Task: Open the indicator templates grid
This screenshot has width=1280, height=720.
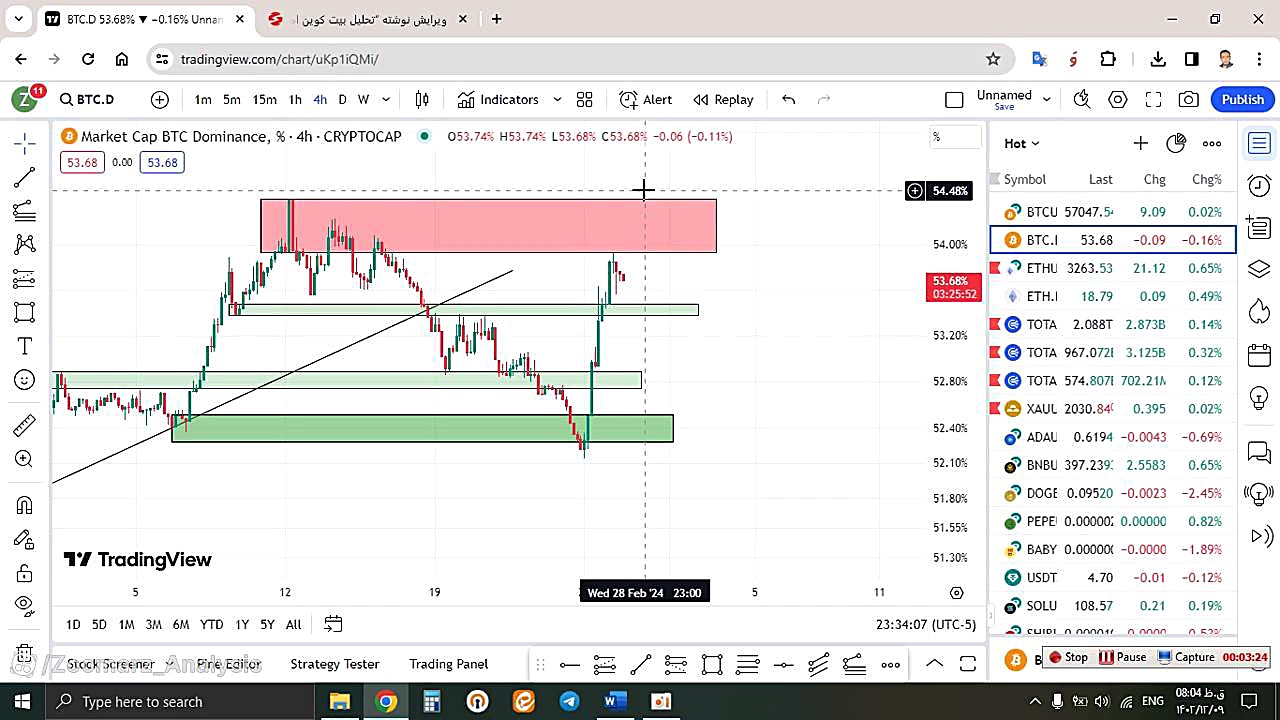Action: click(x=585, y=99)
